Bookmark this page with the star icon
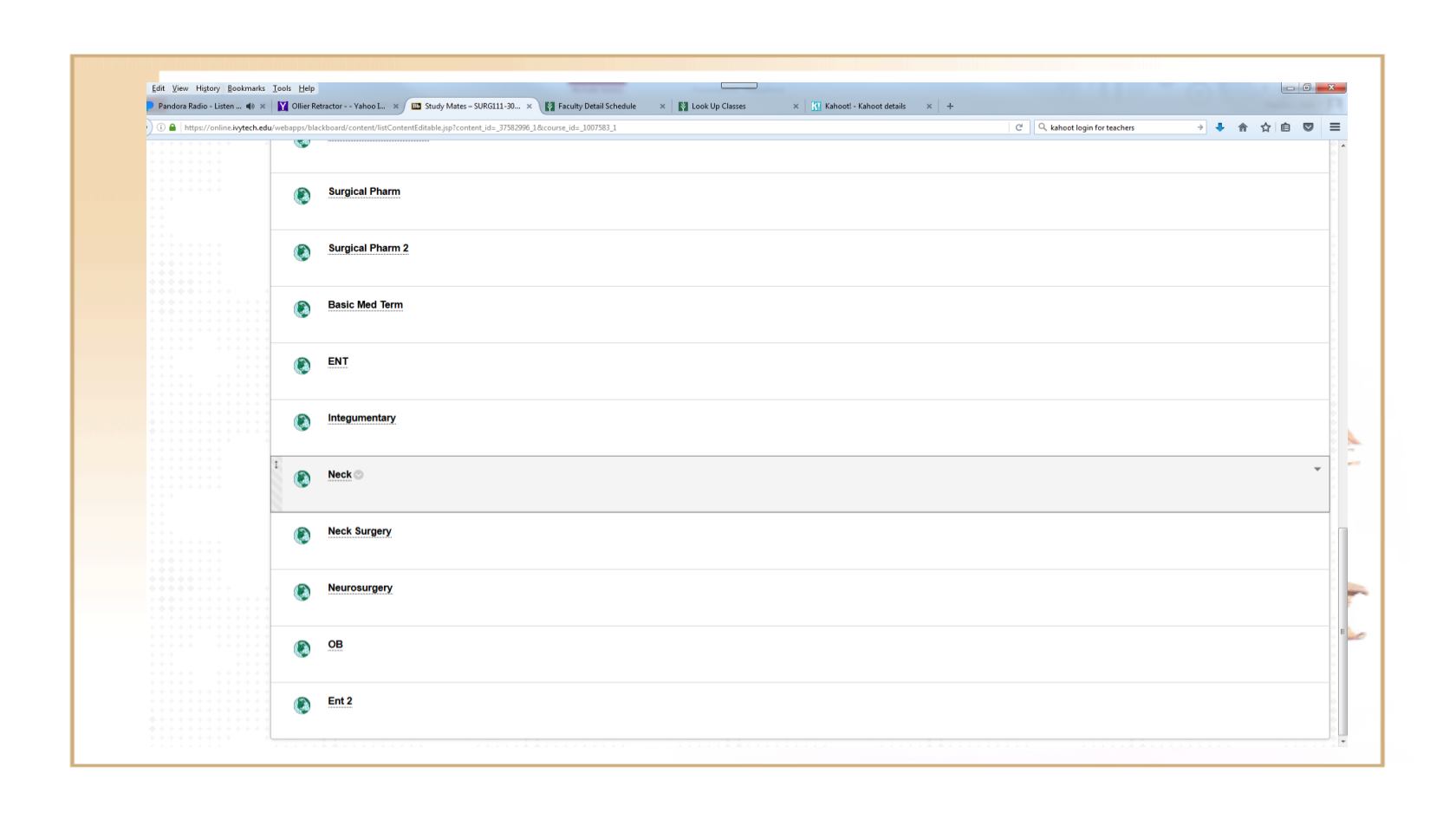 coord(1265,127)
